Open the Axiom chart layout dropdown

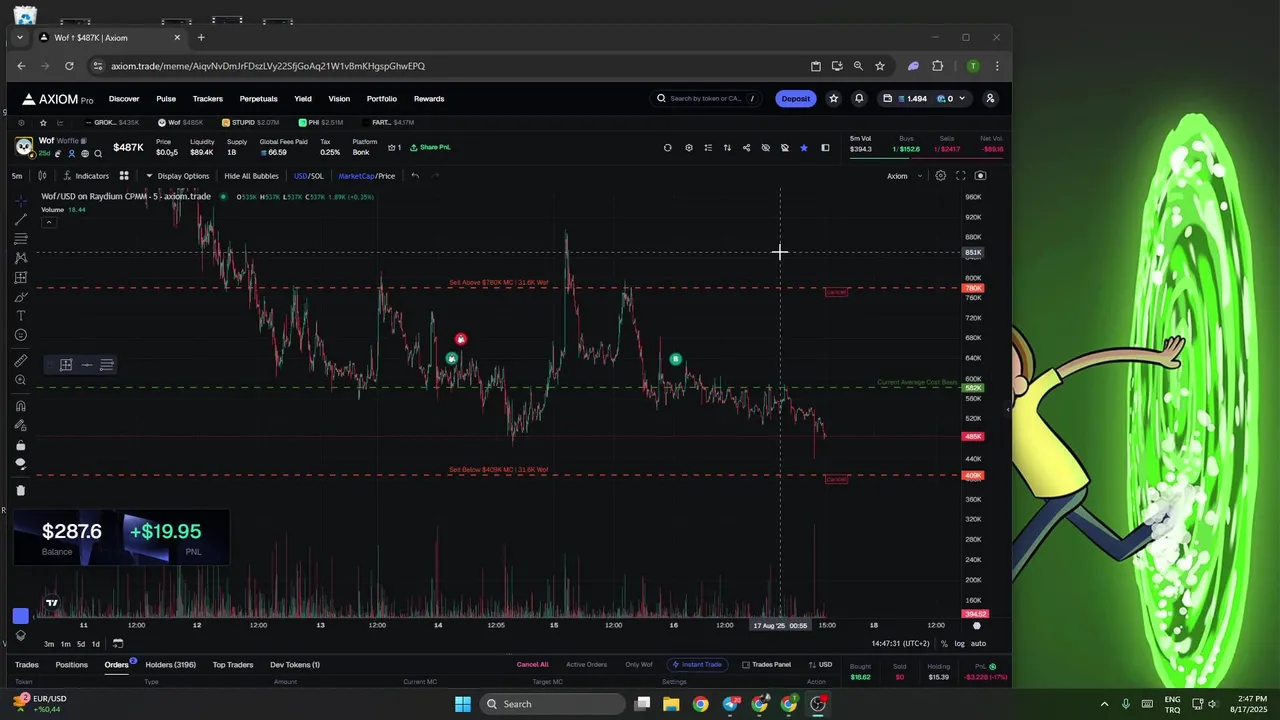904,176
